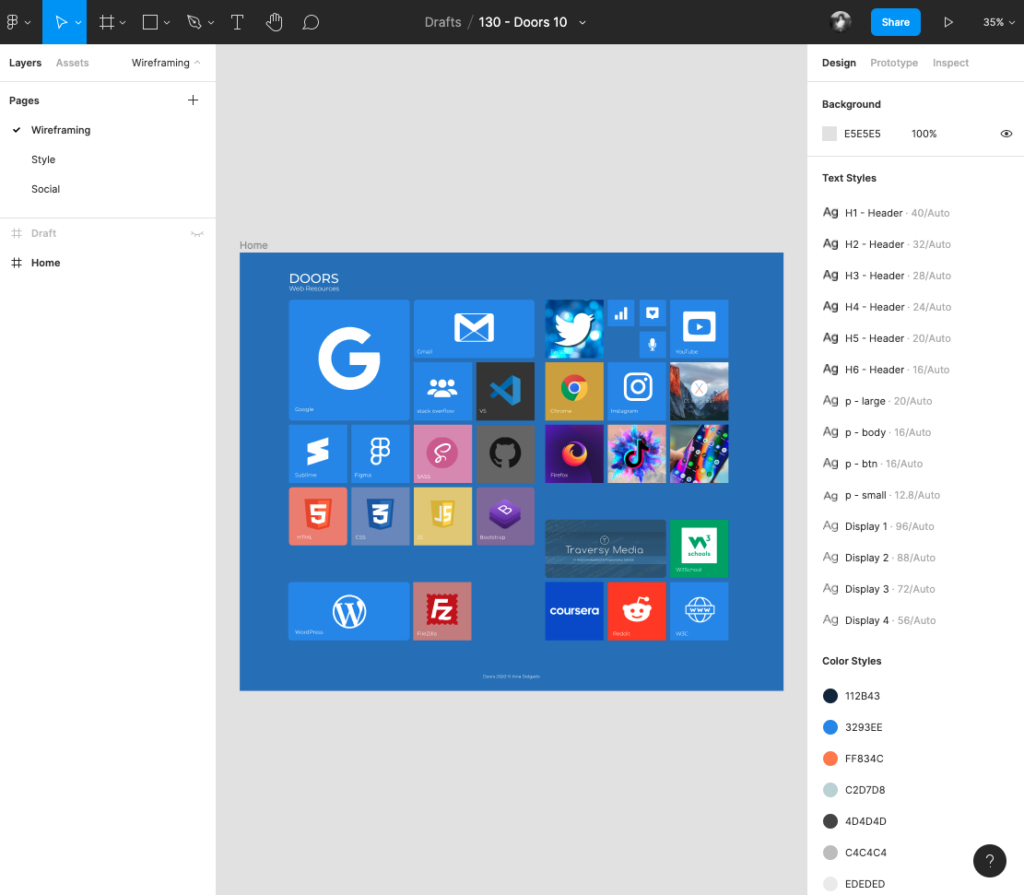The image size is (1024, 895).
Task: Click the YouTube tile
Action: pyautogui.click(x=699, y=329)
